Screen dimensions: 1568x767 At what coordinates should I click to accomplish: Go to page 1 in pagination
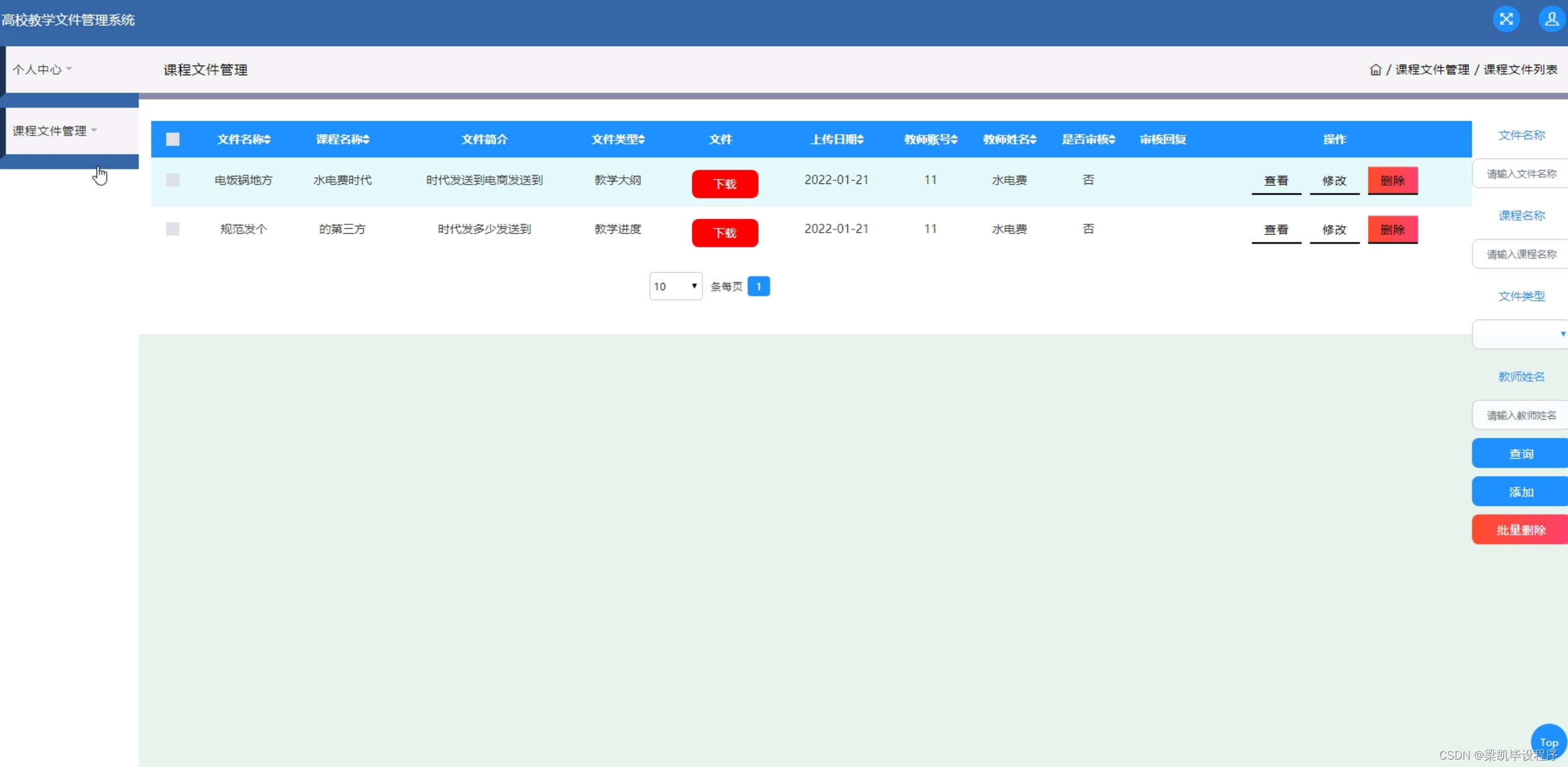point(758,286)
